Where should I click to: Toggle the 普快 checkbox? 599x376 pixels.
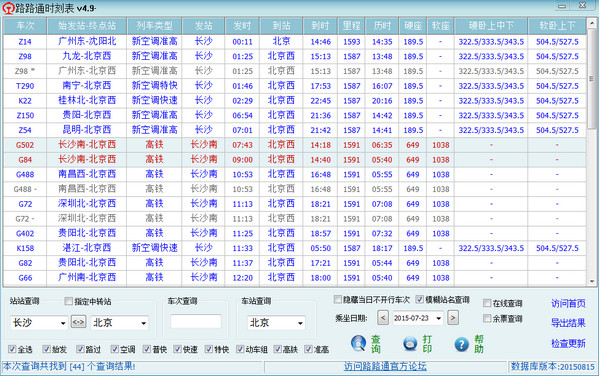pyautogui.click(x=147, y=349)
